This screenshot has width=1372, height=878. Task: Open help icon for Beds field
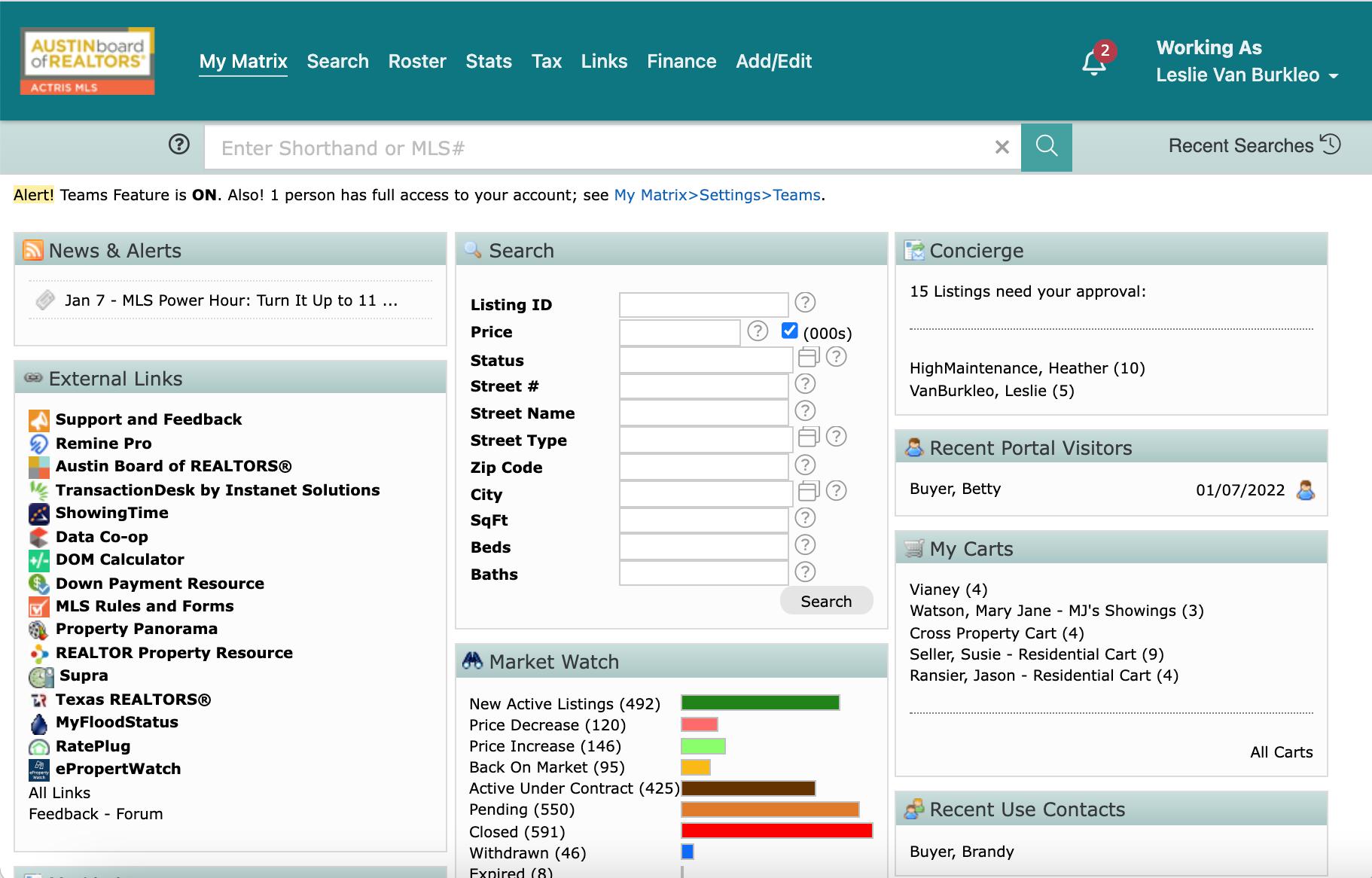805,545
